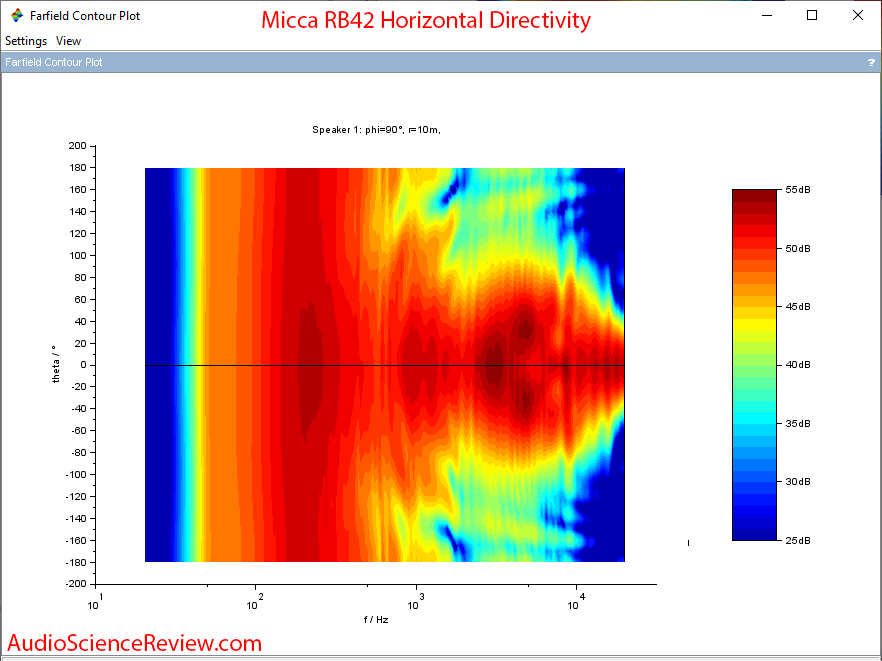The width and height of the screenshot is (882, 661).
Task: Click the -200 tick label on theta axis
Action: [76, 584]
